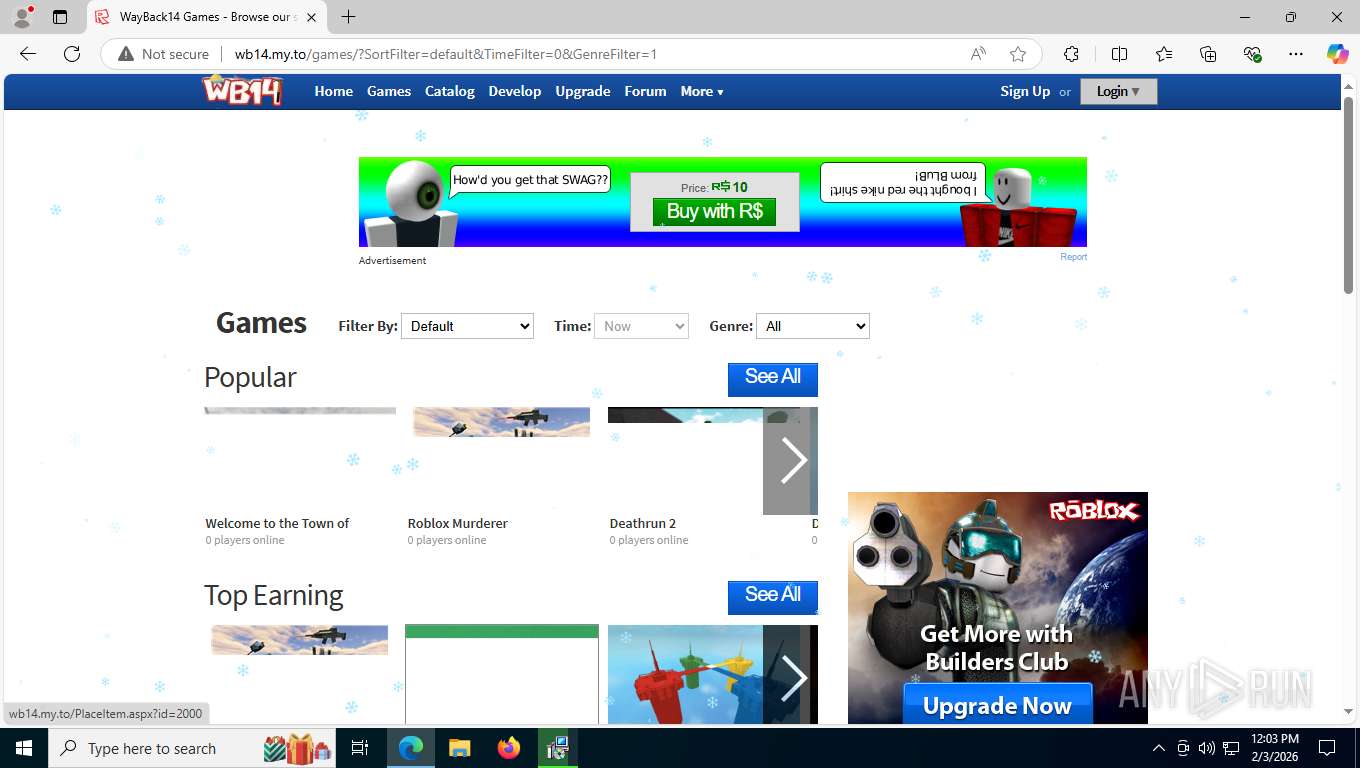Click the Not secure warning icon
The height and width of the screenshot is (768, 1360).
point(126,54)
